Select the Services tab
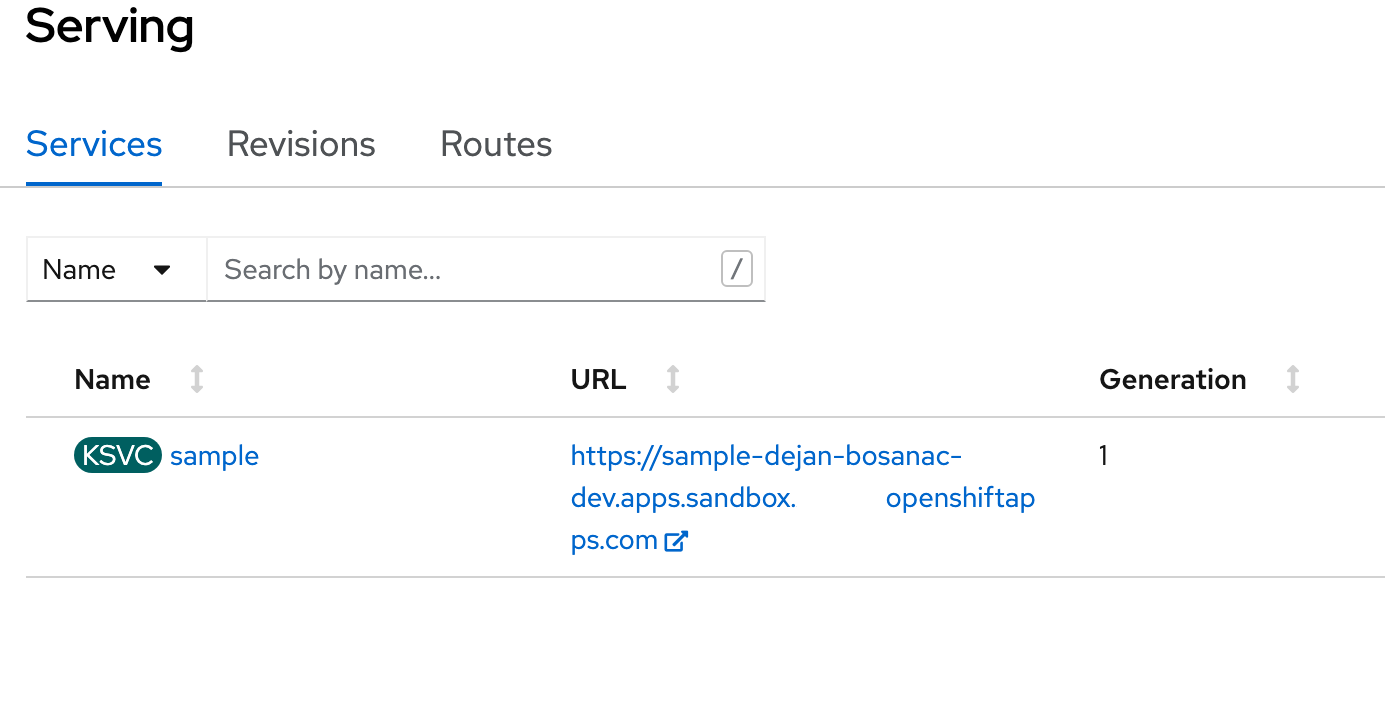 tap(94, 144)
